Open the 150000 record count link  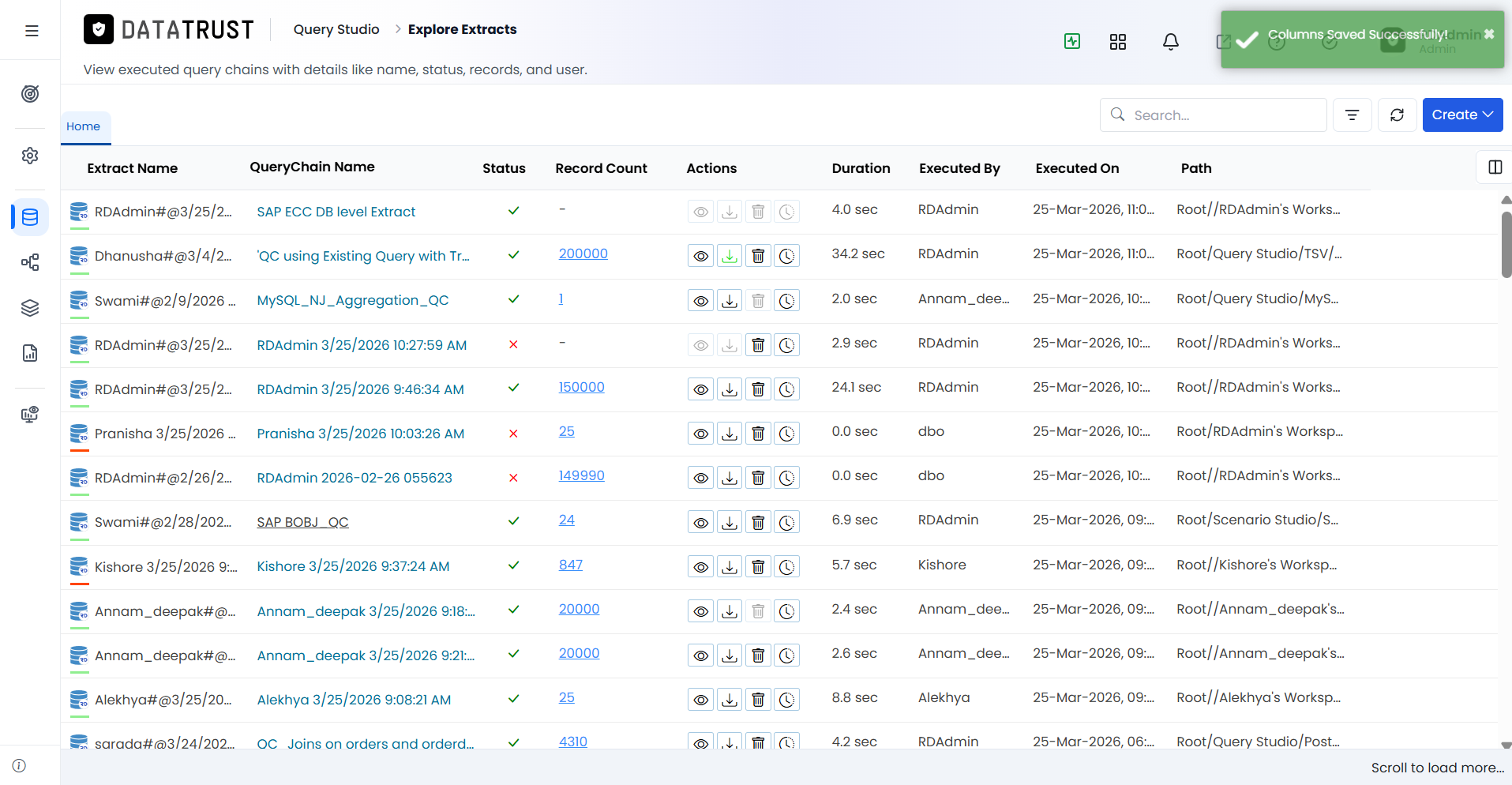click(581, 387)
